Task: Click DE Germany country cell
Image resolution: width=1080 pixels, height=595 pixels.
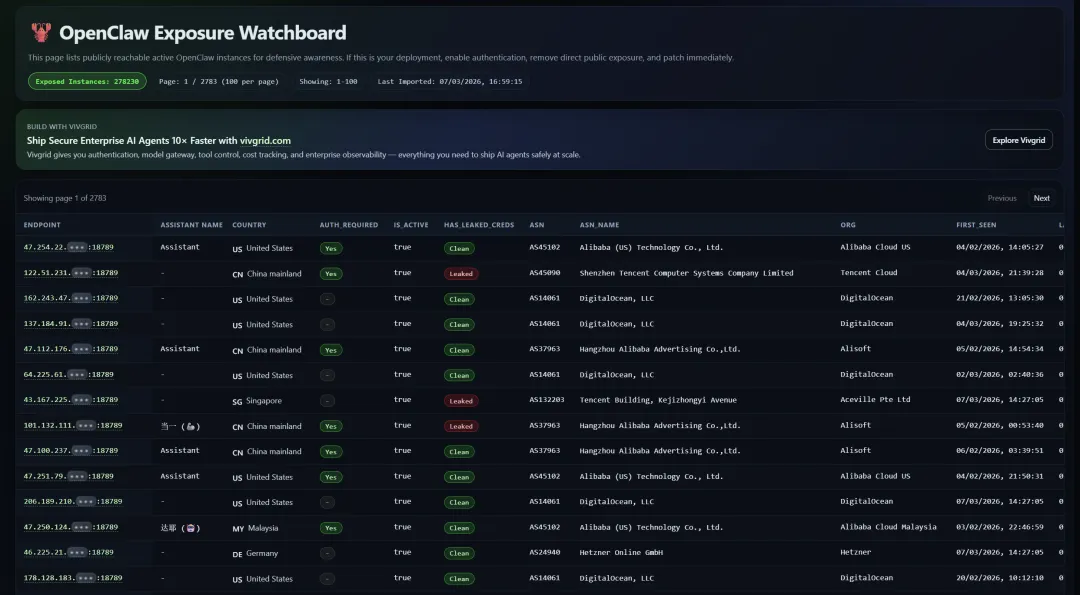Action: click(256, 554)
